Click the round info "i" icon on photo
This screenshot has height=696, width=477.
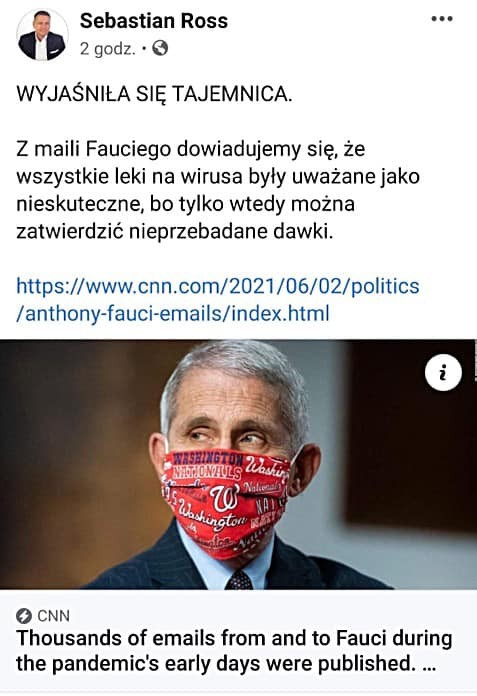tap(443, 373)
